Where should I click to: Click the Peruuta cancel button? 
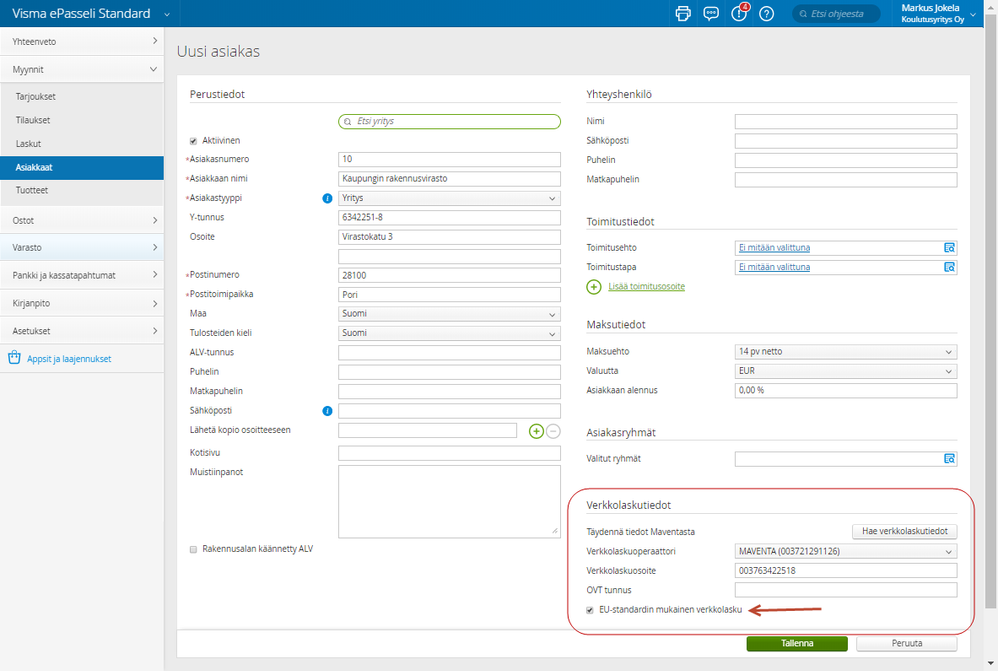click(906, 644)
